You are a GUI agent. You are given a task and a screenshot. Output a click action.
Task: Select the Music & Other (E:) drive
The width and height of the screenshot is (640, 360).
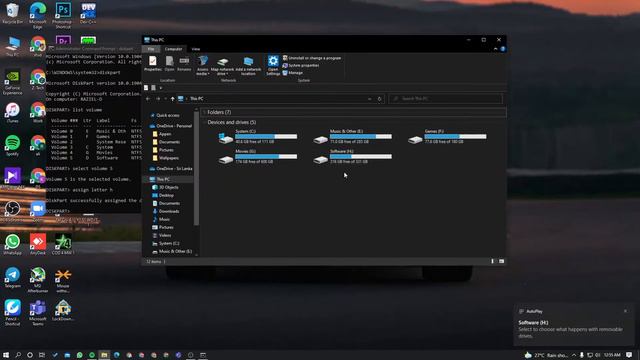(x=352, y=136)
